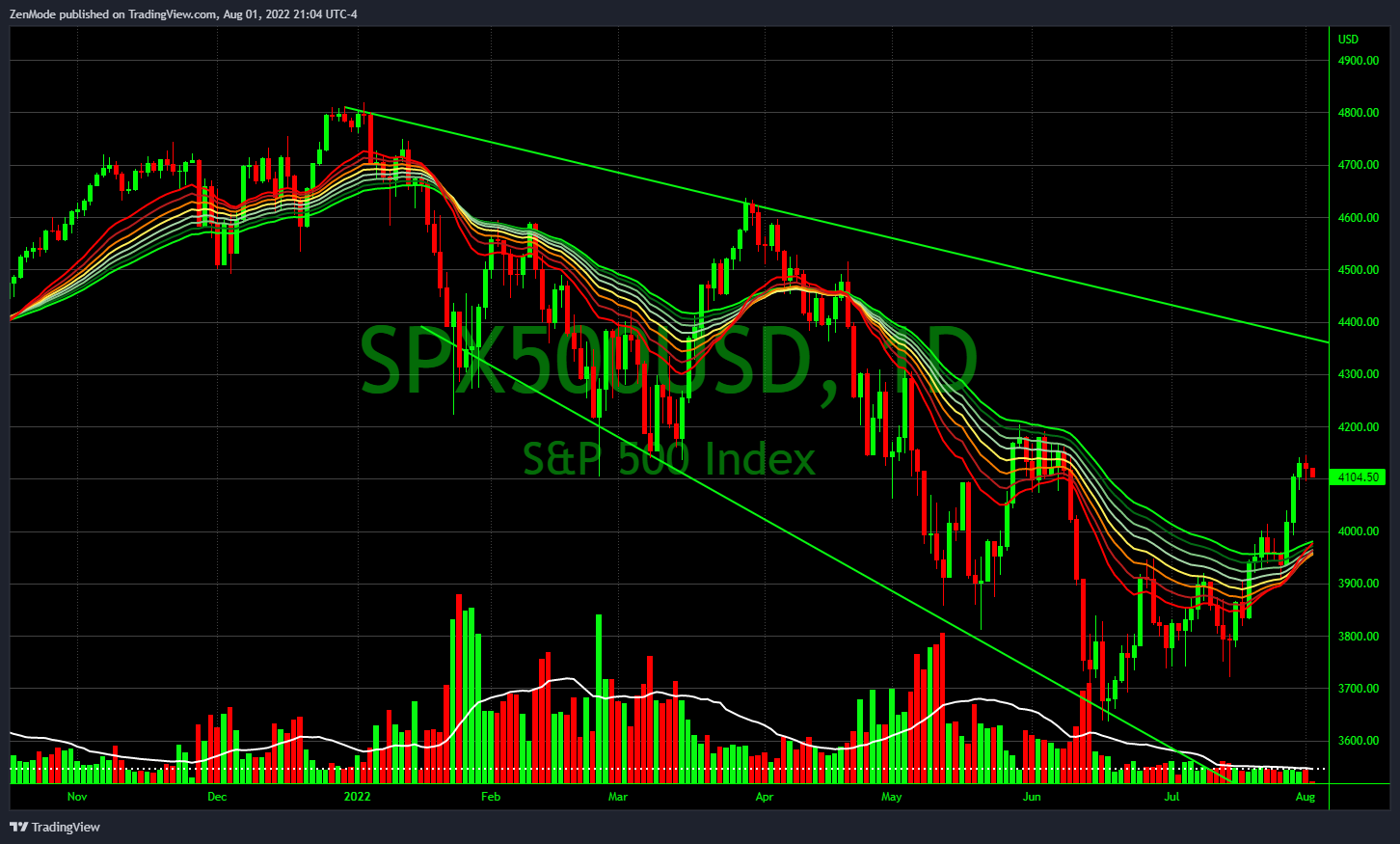Click the Nov label on time axis
This screenshot has width=1400, height=844.
click(77, 797)
